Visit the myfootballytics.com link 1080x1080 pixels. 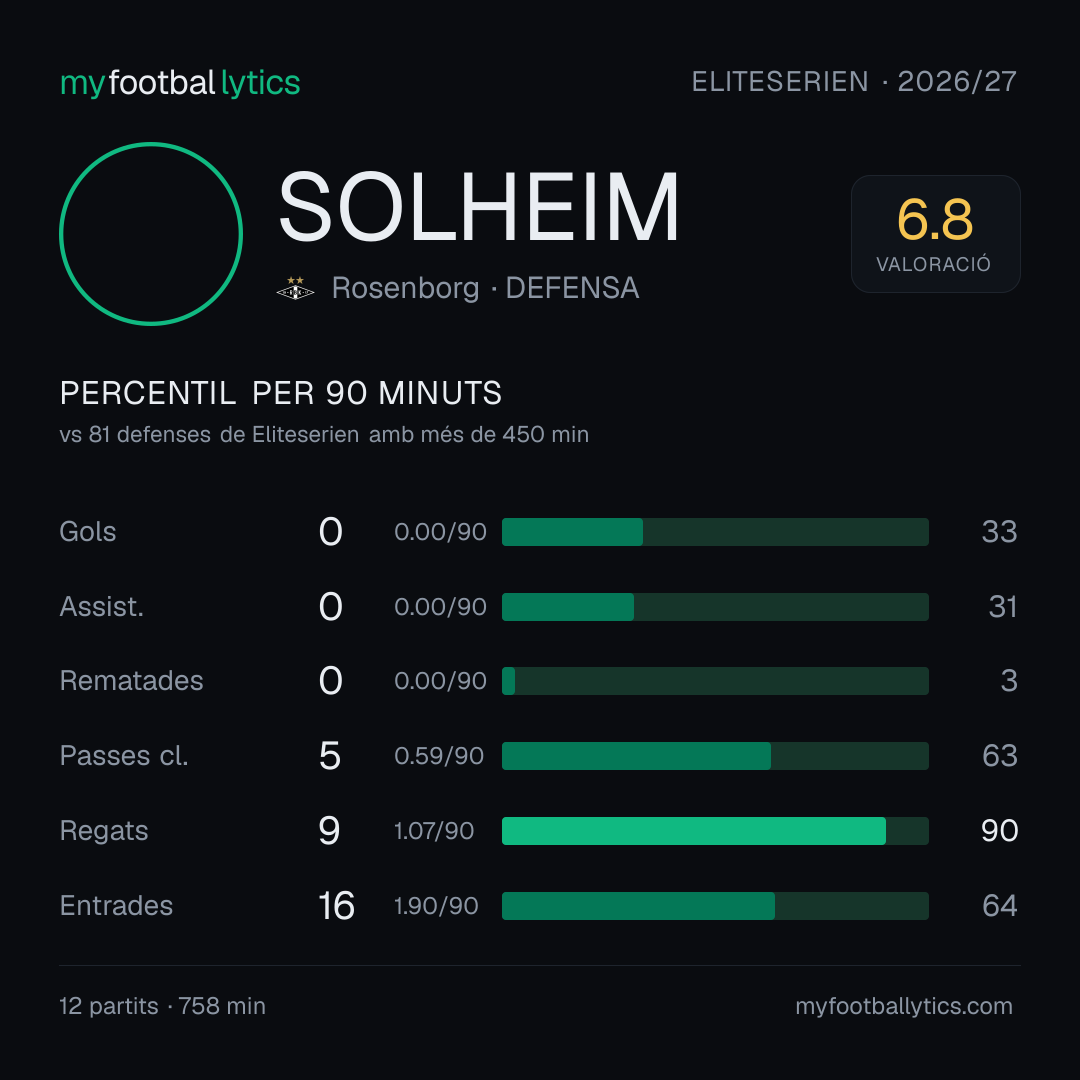[x=904, y=1006]
